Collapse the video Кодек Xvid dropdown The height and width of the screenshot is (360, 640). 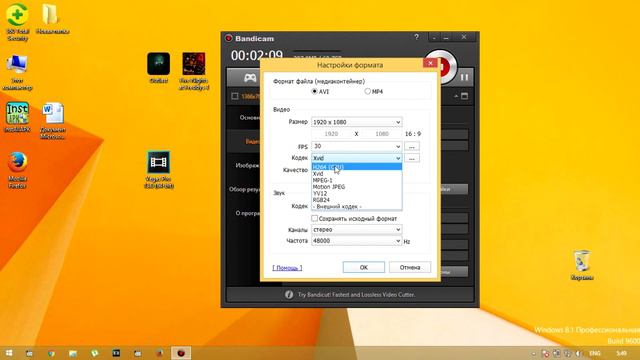pos(356,158)
